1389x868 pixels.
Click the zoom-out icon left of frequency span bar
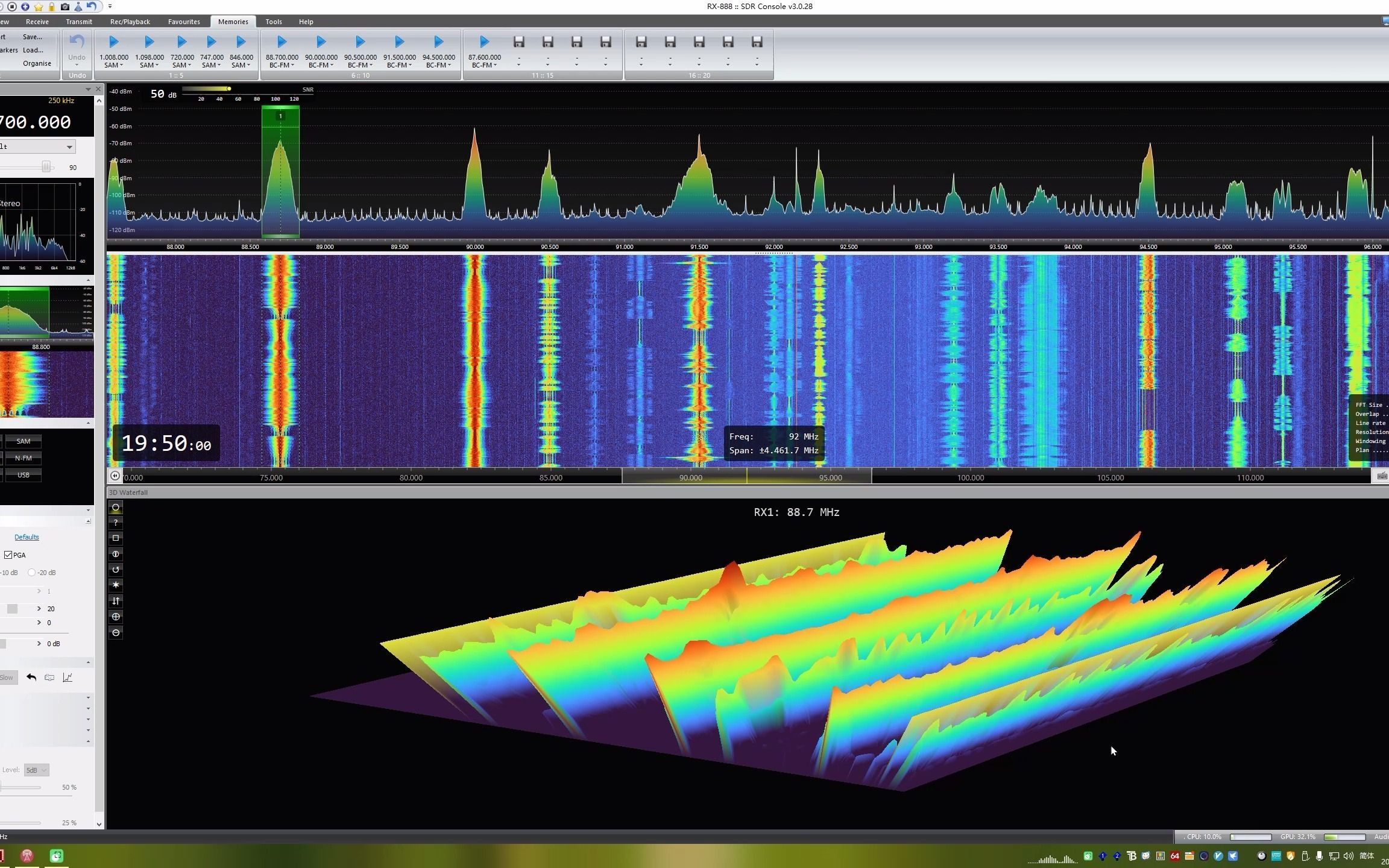tap(115, 476)
